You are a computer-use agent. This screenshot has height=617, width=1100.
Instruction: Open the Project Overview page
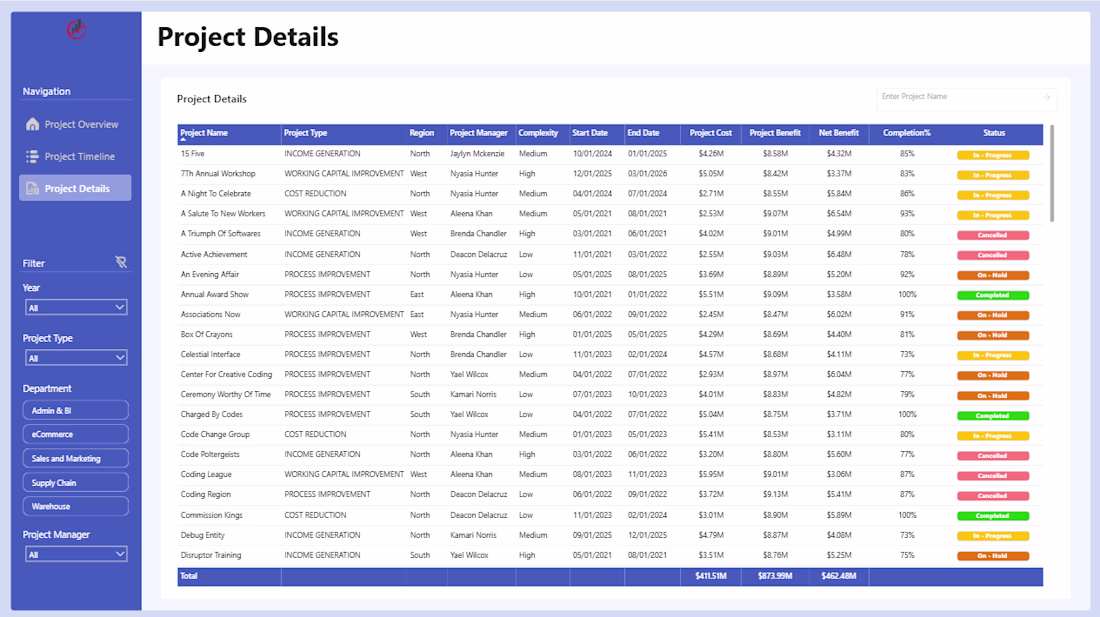pos(75,124)
